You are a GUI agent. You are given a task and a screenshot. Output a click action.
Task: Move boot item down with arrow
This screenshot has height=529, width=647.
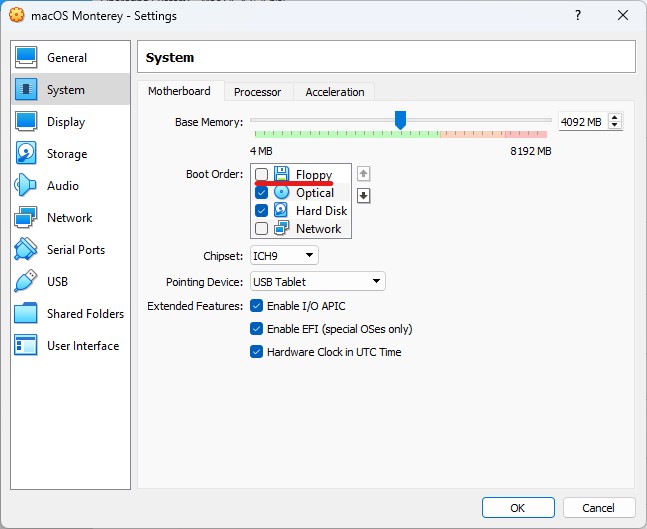click(x=364, y=196)
